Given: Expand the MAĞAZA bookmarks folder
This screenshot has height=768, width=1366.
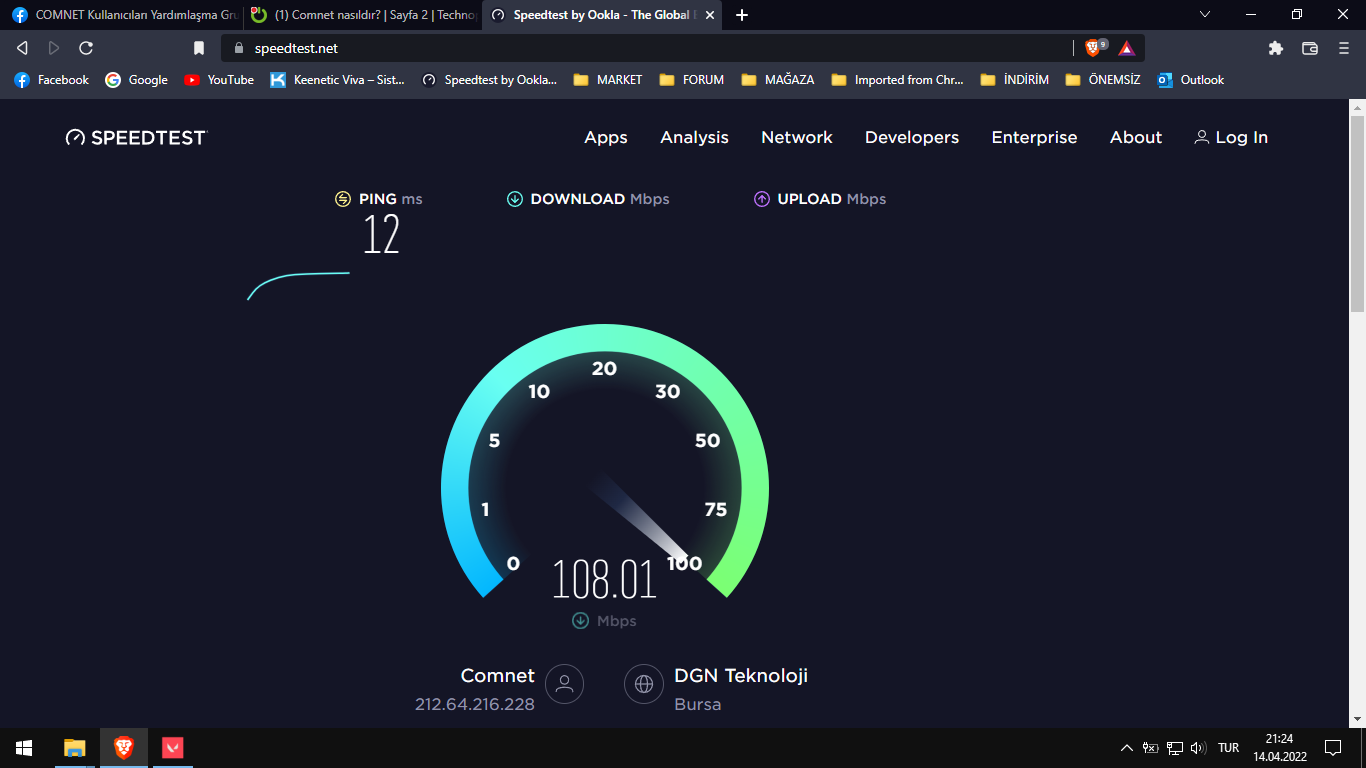Looking at the screenshot, I should (778, 80).
